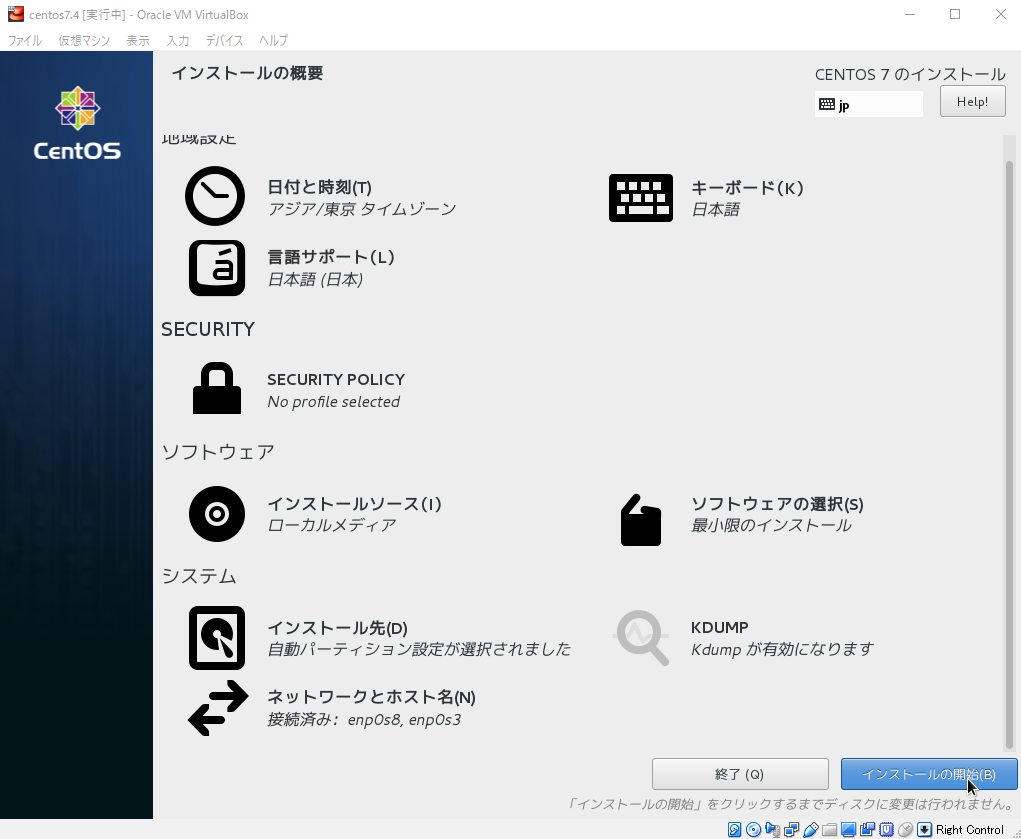Open the date and time clock icon
The image size is (1021, 839).
tap(215, 196)
